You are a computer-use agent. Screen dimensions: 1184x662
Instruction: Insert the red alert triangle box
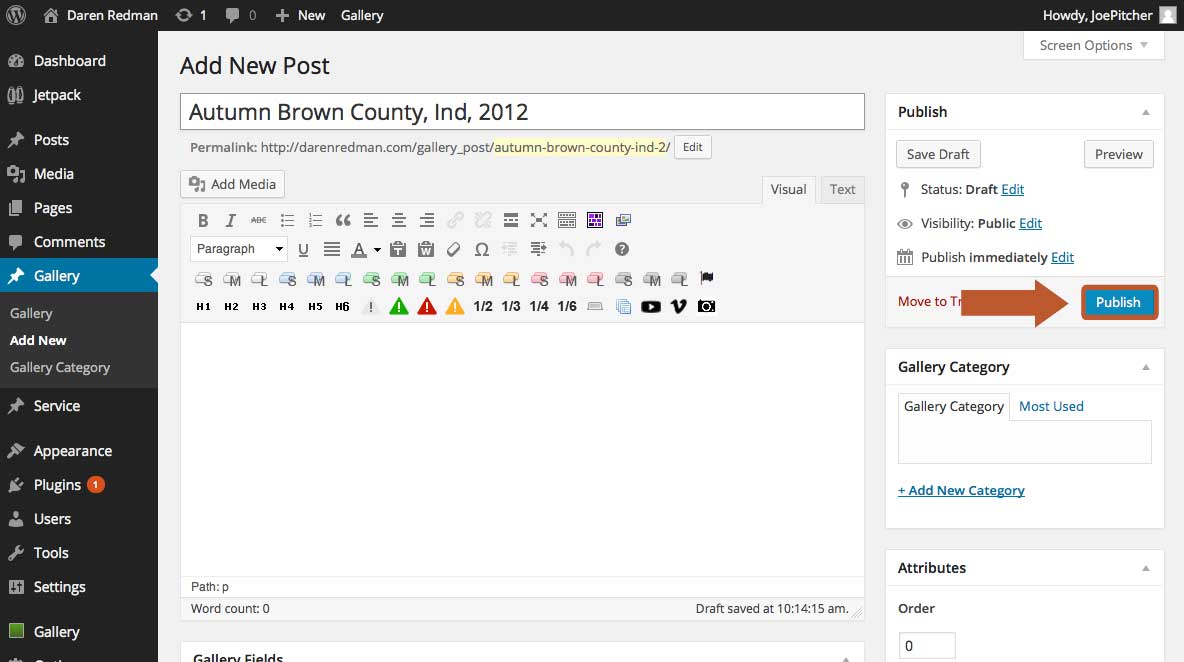(427, 306)
